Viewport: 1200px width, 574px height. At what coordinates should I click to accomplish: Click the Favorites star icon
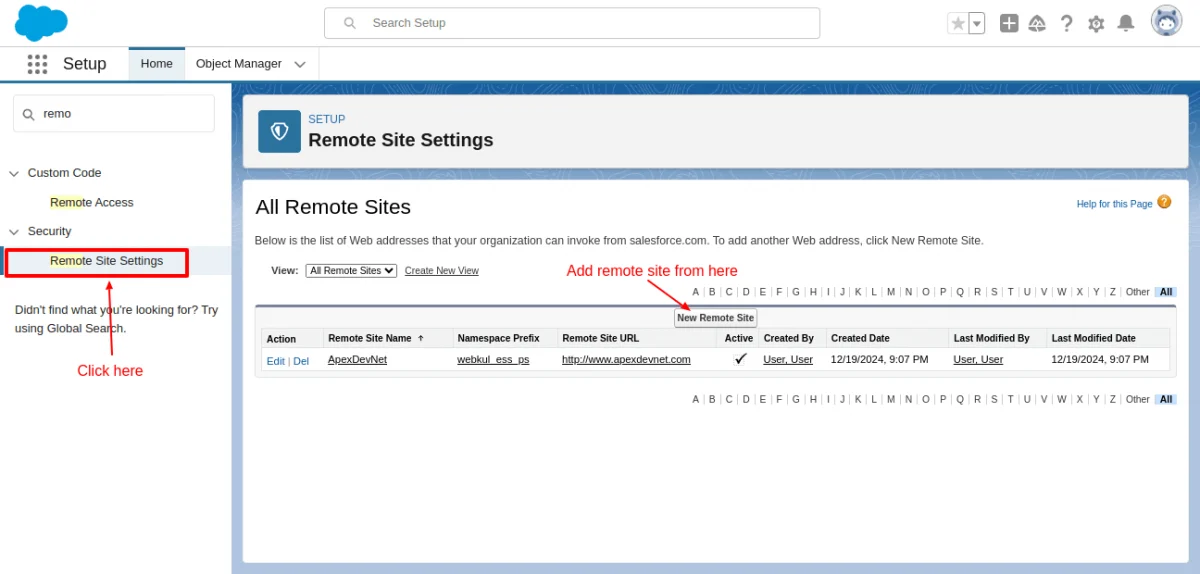pos(958,23)
